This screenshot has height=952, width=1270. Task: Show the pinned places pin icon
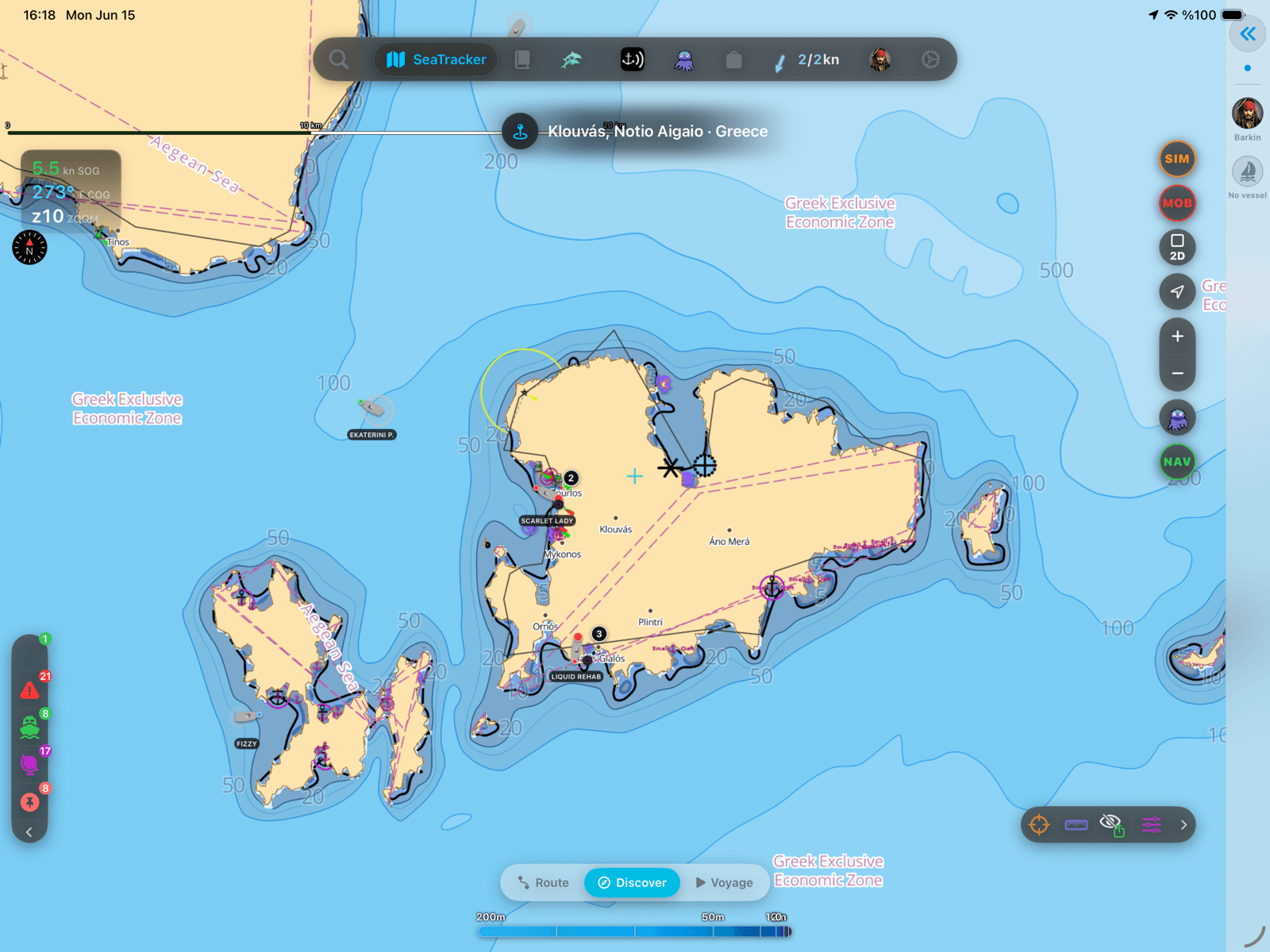pos(29,802)
